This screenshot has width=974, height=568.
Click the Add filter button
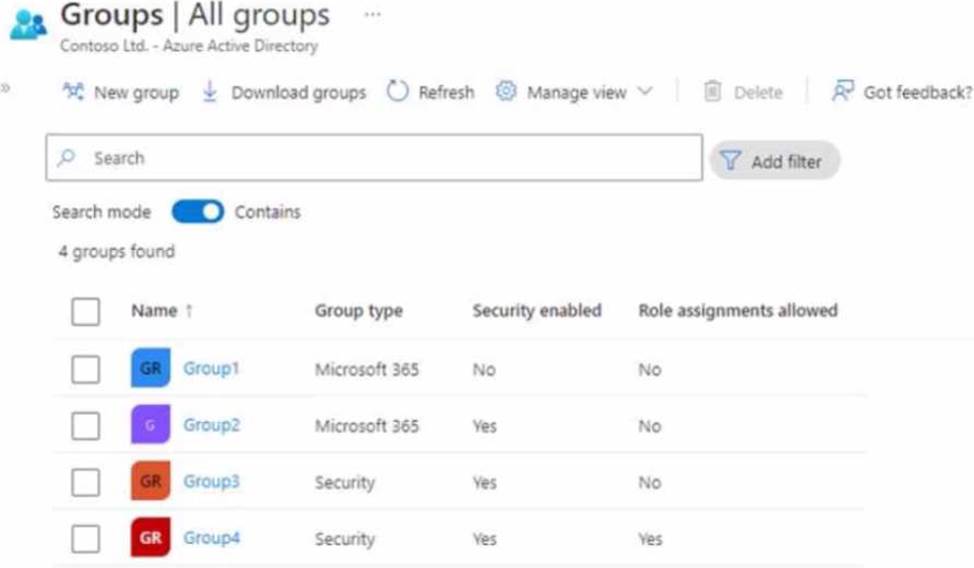[775, 161]
